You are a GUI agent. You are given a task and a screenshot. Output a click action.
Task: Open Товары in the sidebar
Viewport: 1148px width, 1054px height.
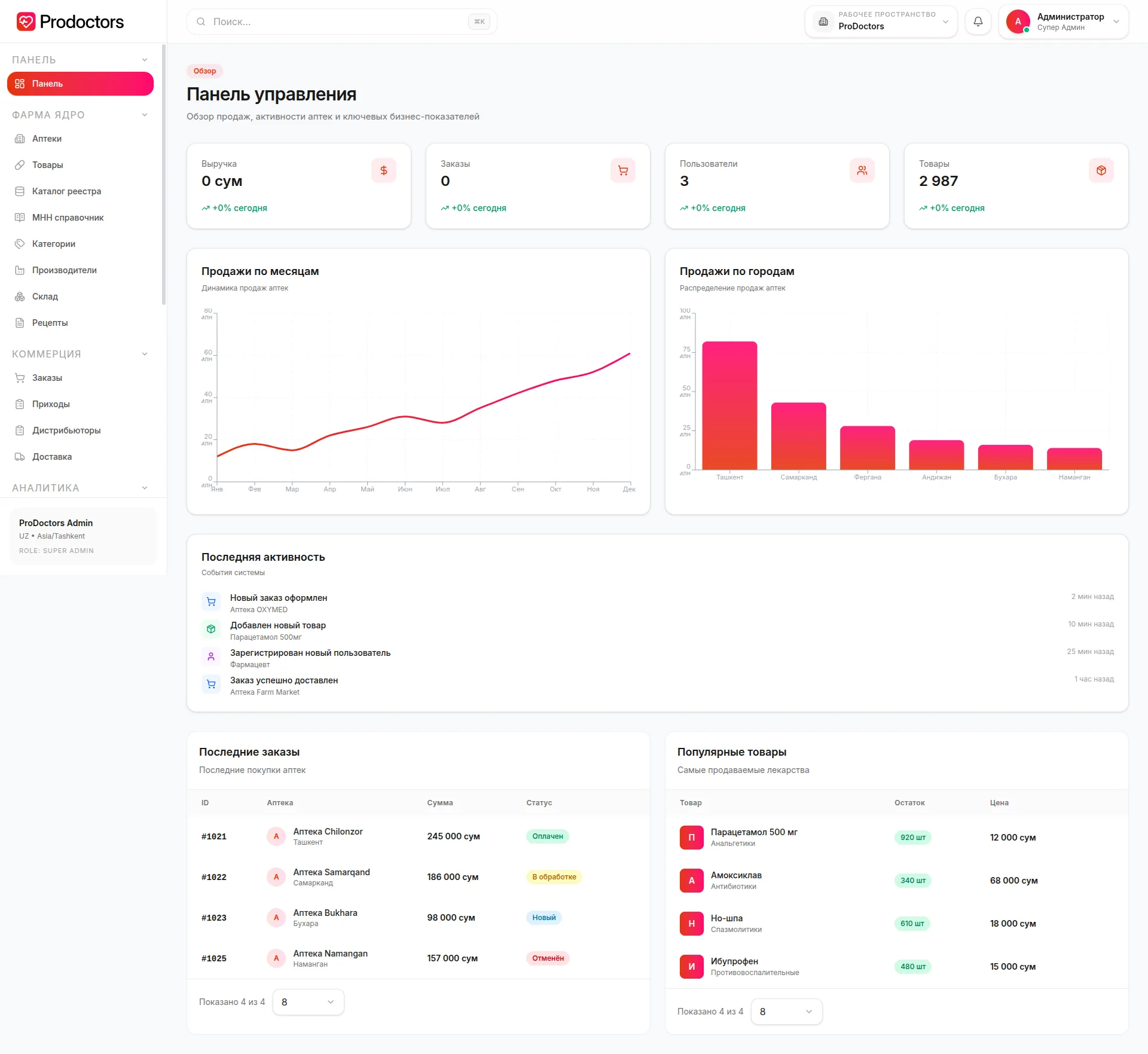pos(80,165)
